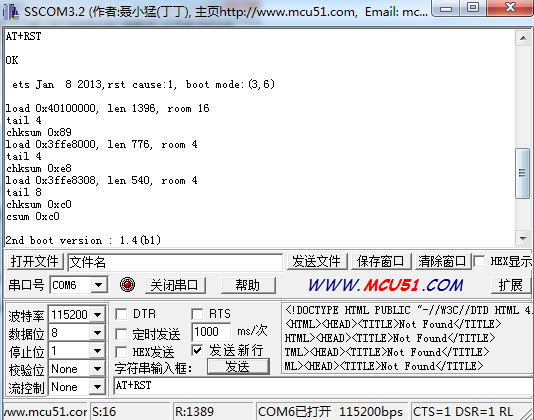The height and width of the screenshot is (420, 534).
Task: Click 关闭串口 close serial port button
Action: (x=175, y=285)
